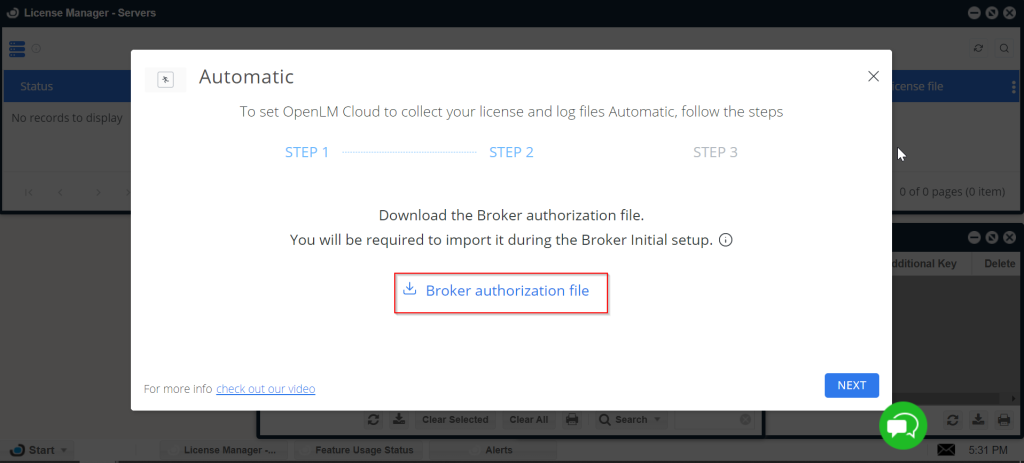The image size is (1024, 463).
Task: Close the Automatic dialog
Action: click(x=873, y=76)
